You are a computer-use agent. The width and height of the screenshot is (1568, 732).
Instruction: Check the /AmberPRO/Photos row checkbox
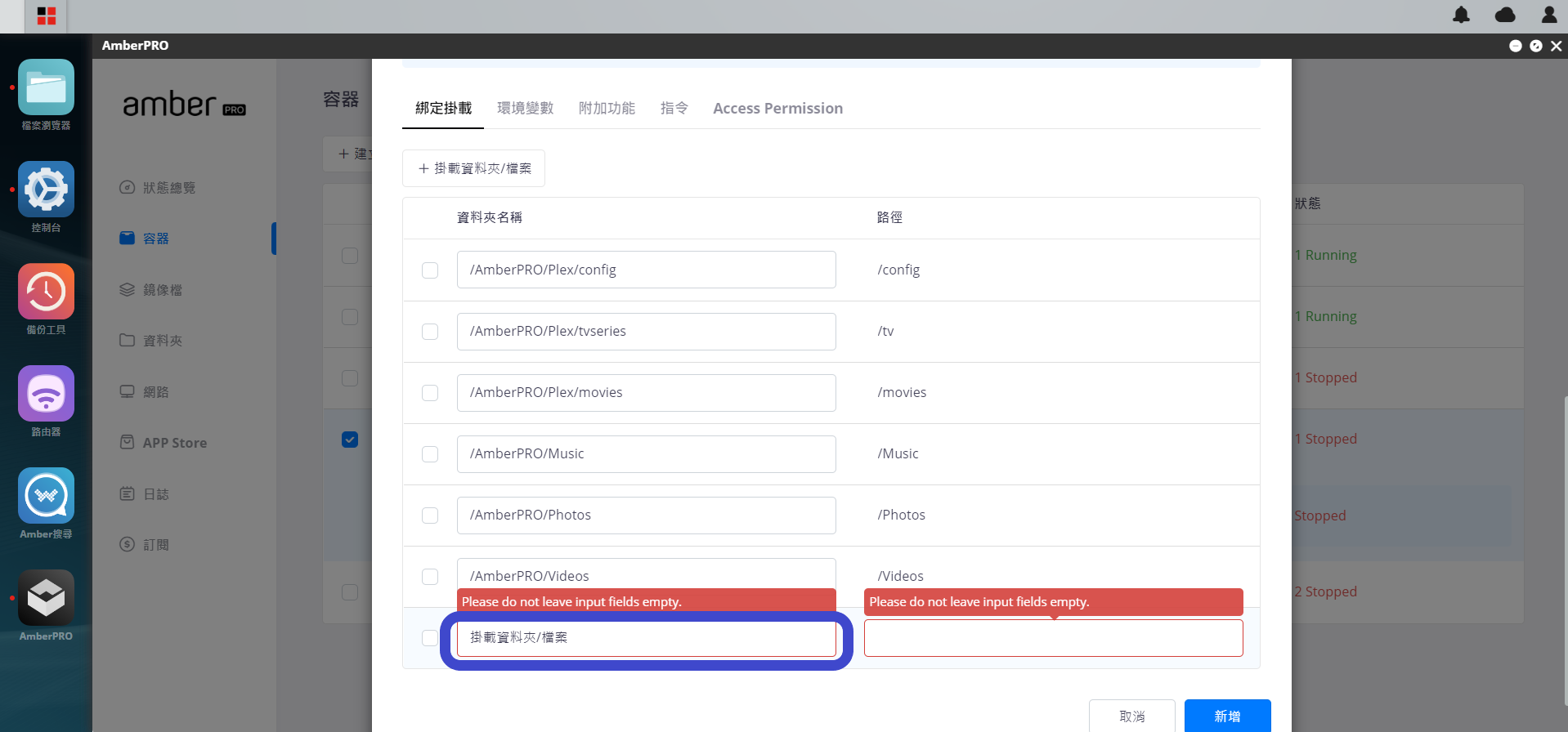430,516
